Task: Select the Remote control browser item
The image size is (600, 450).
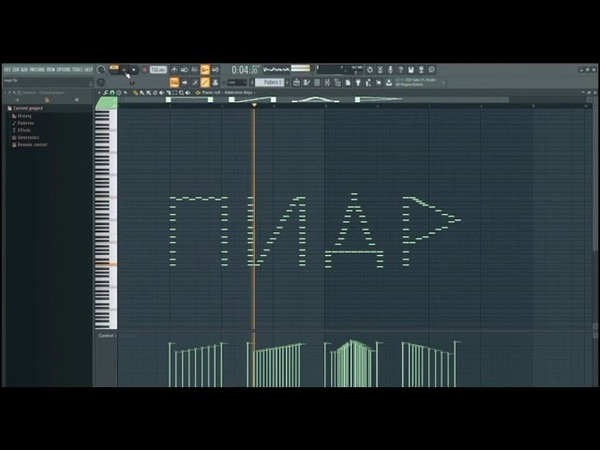Action: click(x=31, y=144)
